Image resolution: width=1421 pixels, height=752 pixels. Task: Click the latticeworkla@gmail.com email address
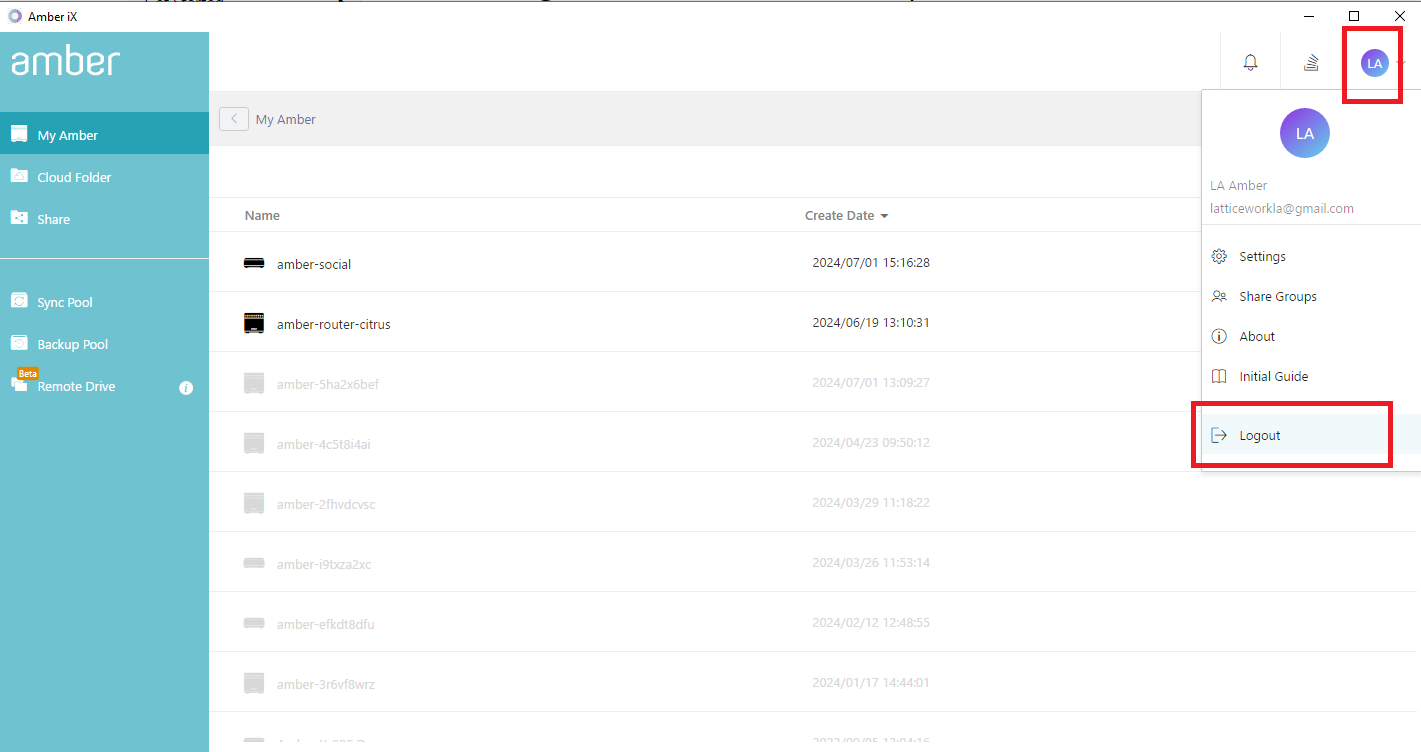pos(1282,208)
